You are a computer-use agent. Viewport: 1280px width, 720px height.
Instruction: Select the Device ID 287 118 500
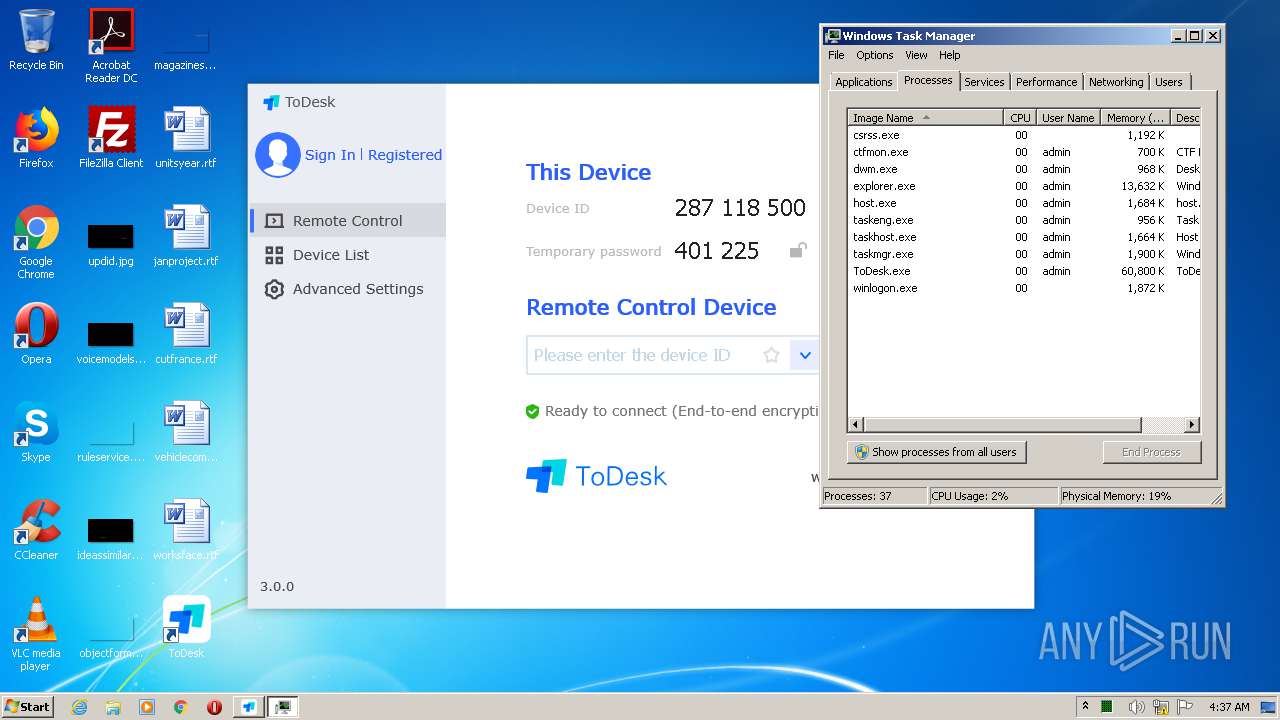pos(740,208)
